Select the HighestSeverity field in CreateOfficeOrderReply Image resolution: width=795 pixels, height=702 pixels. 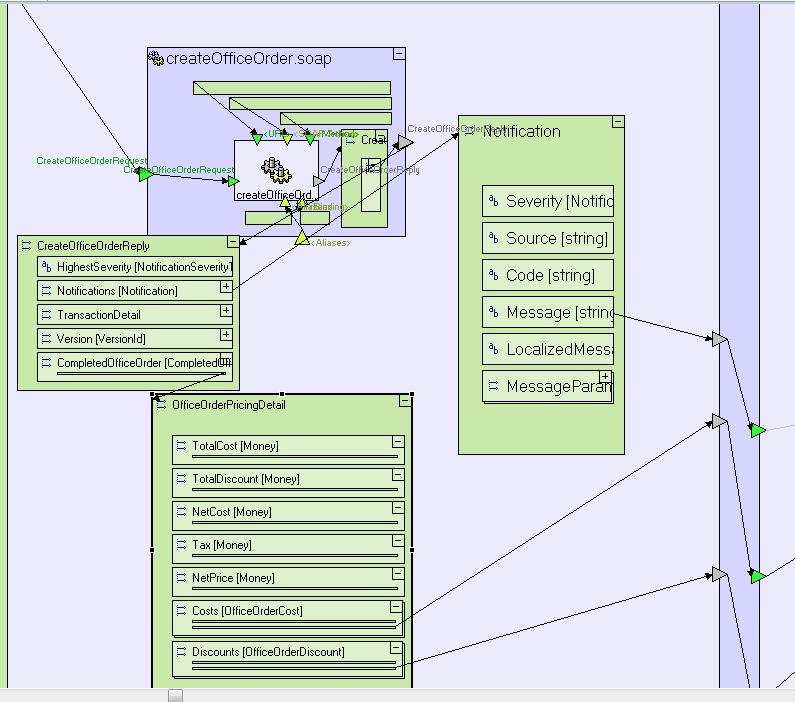click(134, 267)
